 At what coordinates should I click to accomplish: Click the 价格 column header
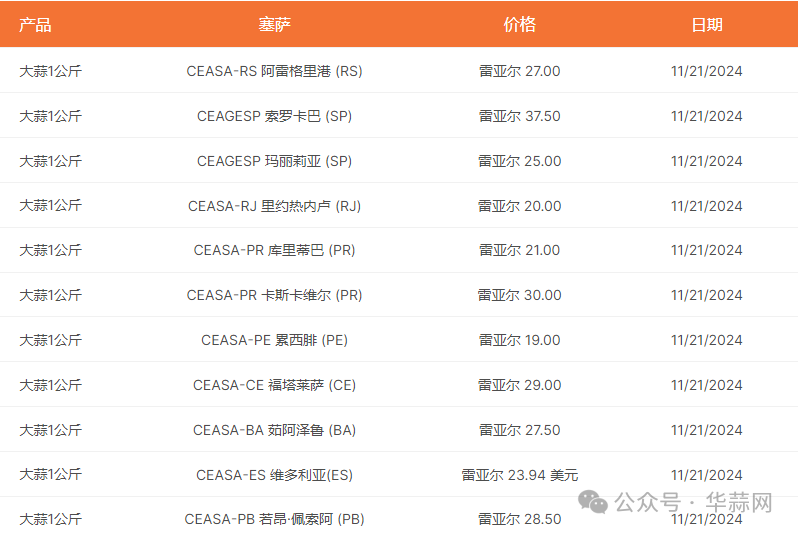tap(520, 24)
